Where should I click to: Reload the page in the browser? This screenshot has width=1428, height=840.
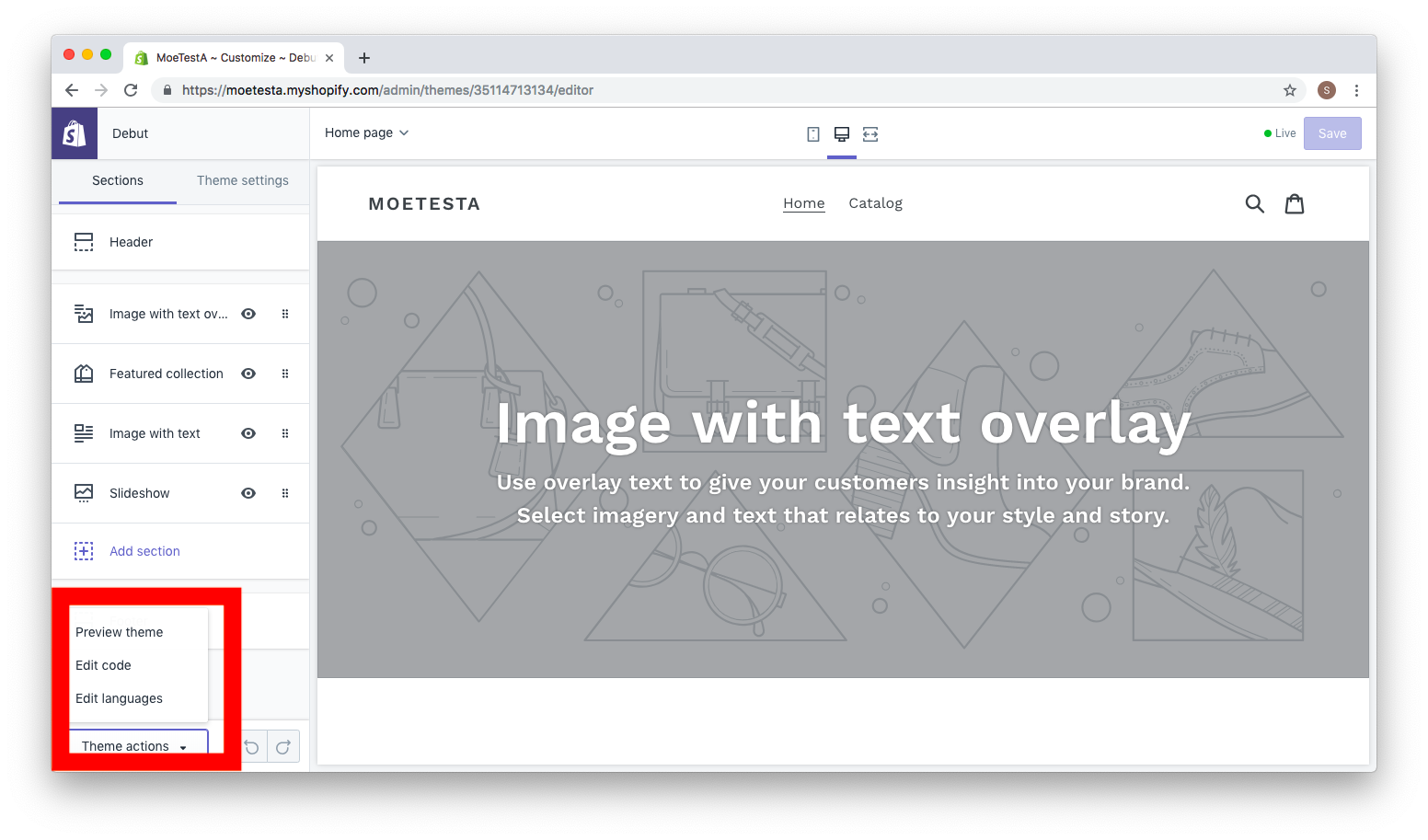tap(131, 90)
